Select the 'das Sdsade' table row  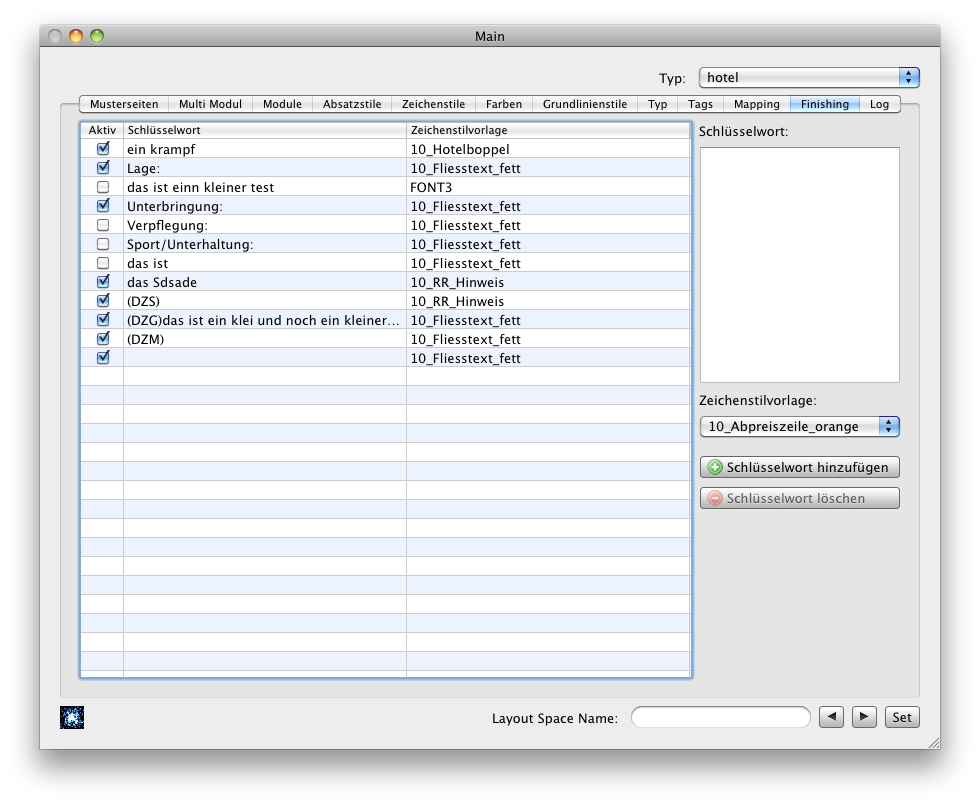(265, 282)
